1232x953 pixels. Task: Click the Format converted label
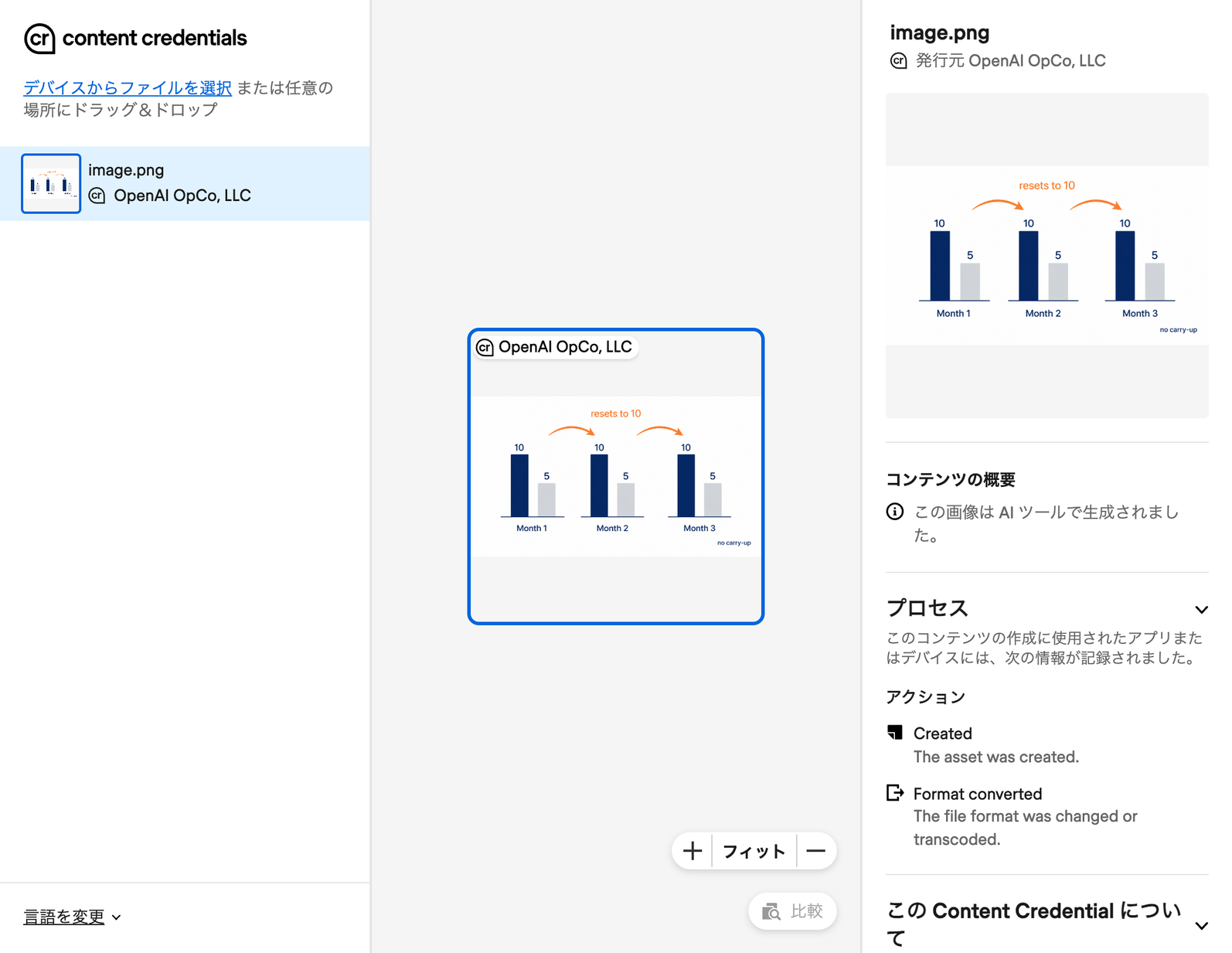(978, 794)
